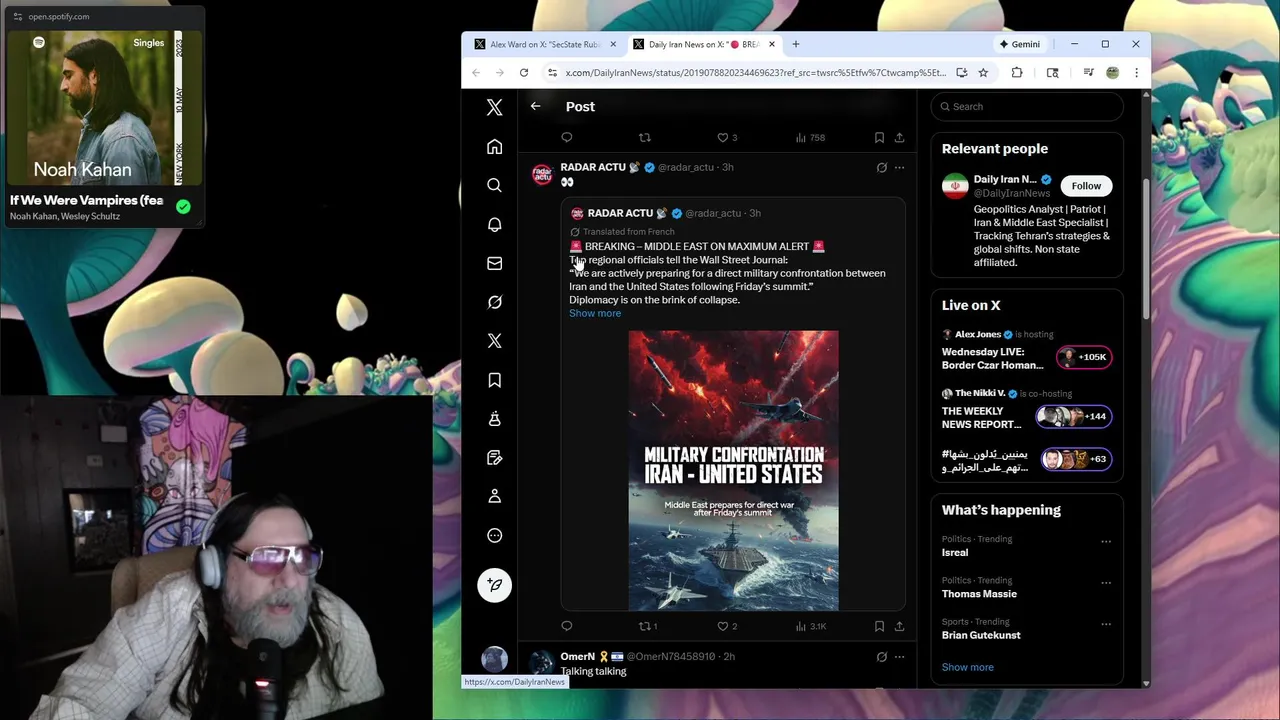The image size is (1280, 720).
Task: Repost RADAR ACTU post with 1 repost
Action: (x=648, y=626)
